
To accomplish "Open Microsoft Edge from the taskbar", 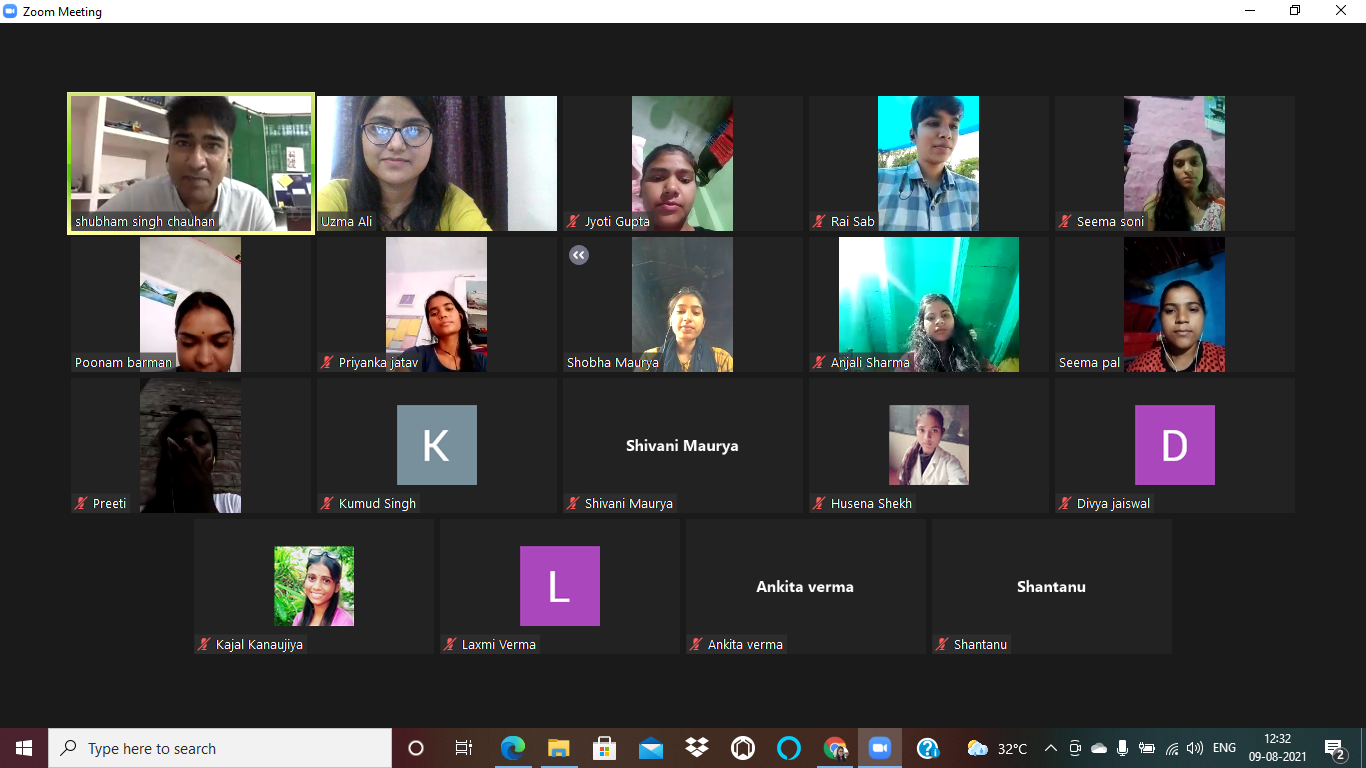I will [513, 748].
